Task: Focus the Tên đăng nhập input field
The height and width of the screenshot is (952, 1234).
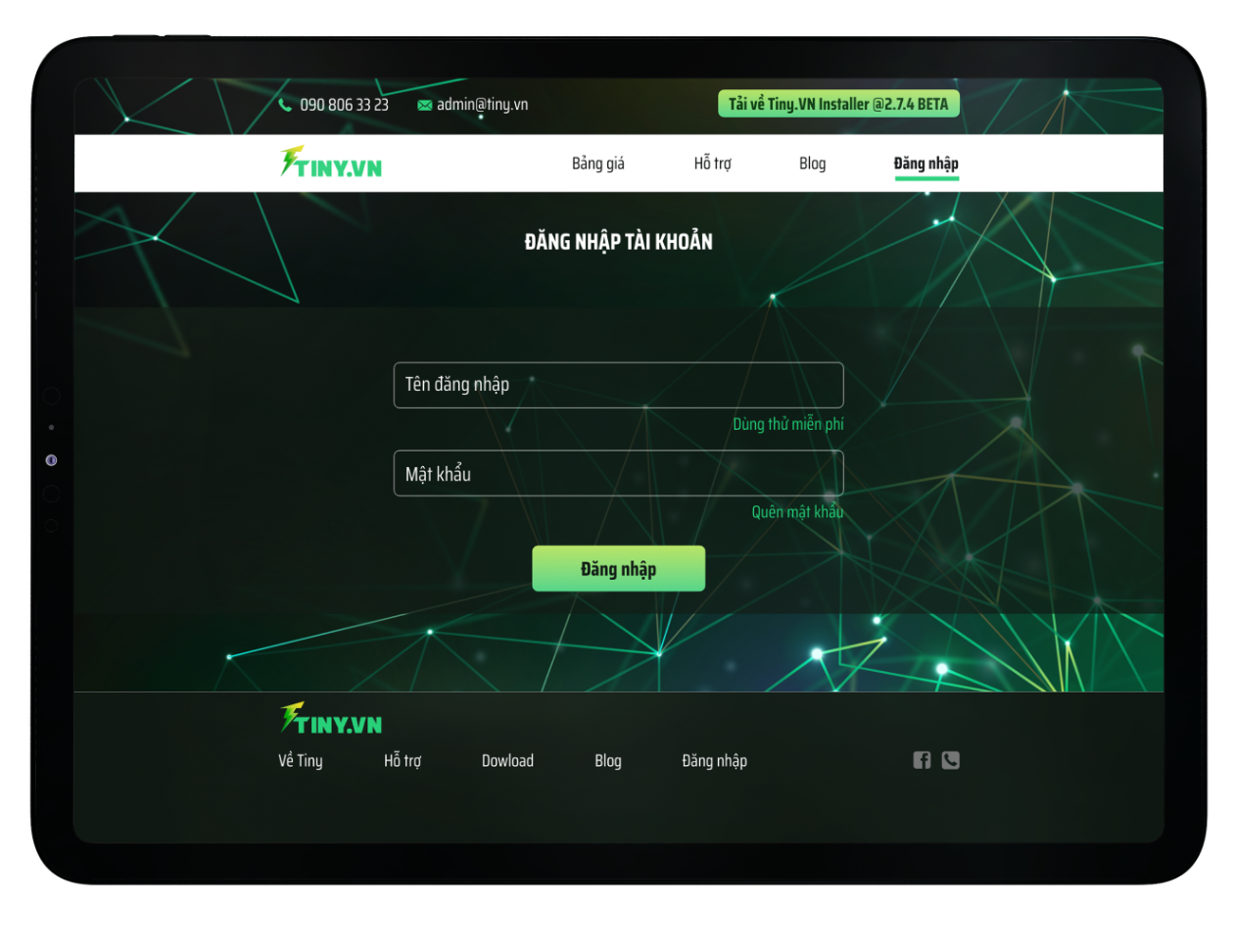Action: coord(618,385)
